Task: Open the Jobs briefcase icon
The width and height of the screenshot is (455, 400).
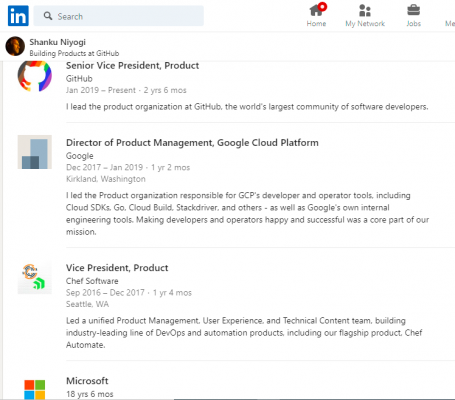Action: tap(413, 10)
